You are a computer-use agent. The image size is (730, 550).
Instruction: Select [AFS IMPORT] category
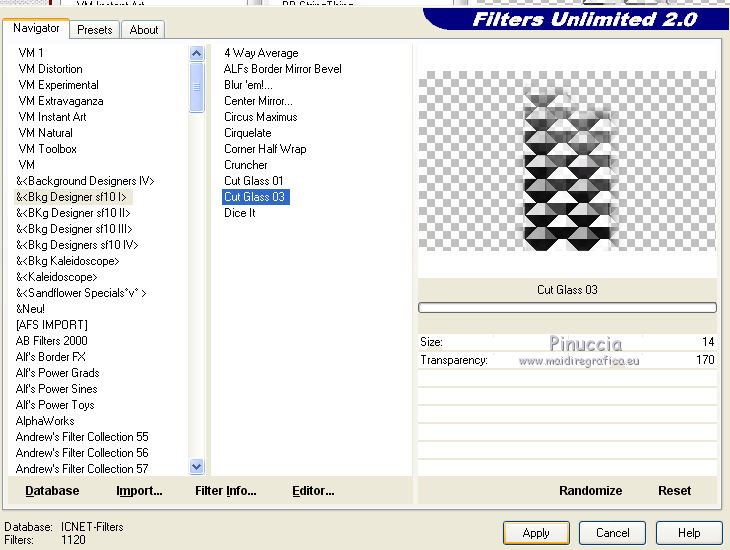pos(51,325)
